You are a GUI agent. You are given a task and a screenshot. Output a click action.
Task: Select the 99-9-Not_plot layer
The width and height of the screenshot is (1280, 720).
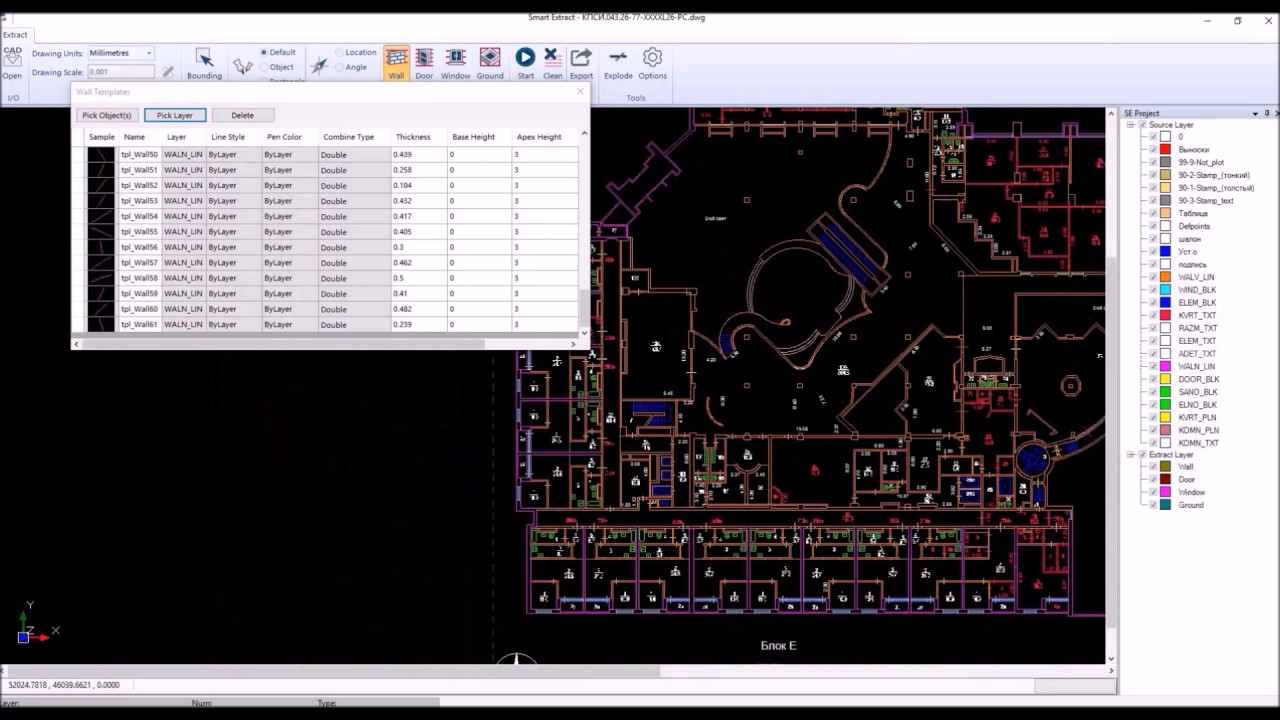coord(1201,162)
